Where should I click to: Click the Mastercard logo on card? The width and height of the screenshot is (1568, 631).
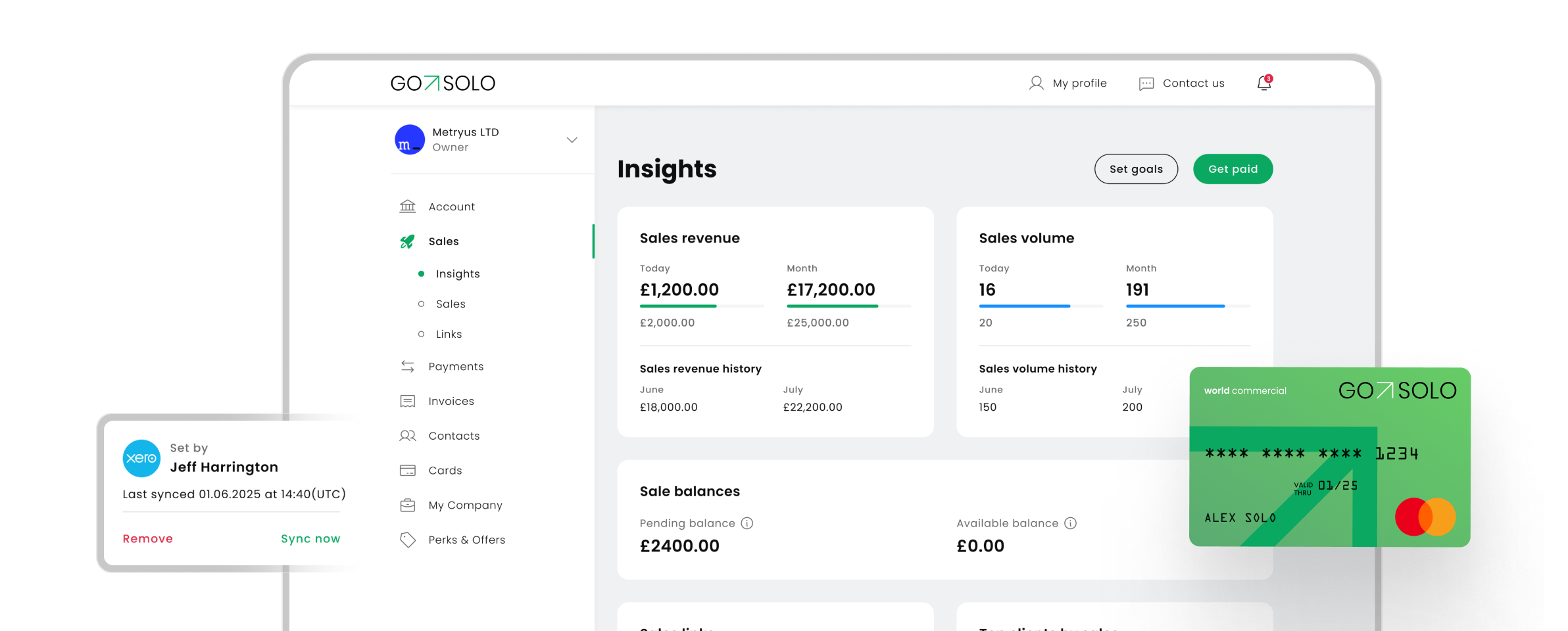[1425, 517]
